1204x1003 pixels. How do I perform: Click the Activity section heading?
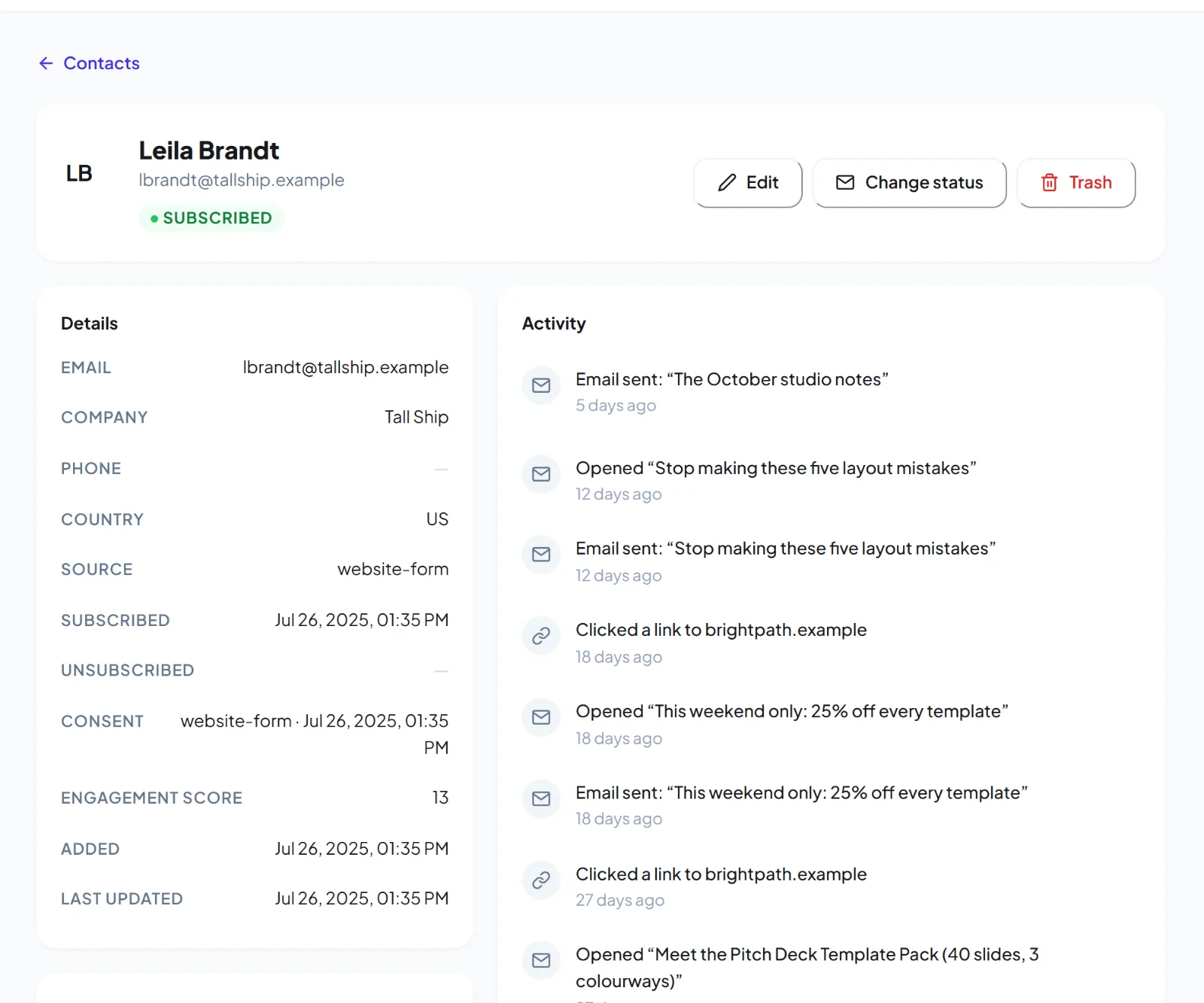[554, 324]
